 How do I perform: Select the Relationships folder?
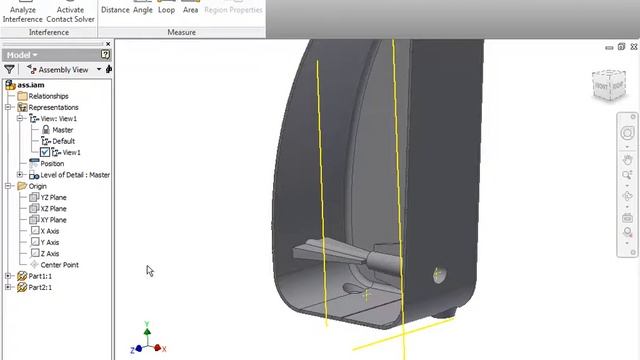coord(48,96)
